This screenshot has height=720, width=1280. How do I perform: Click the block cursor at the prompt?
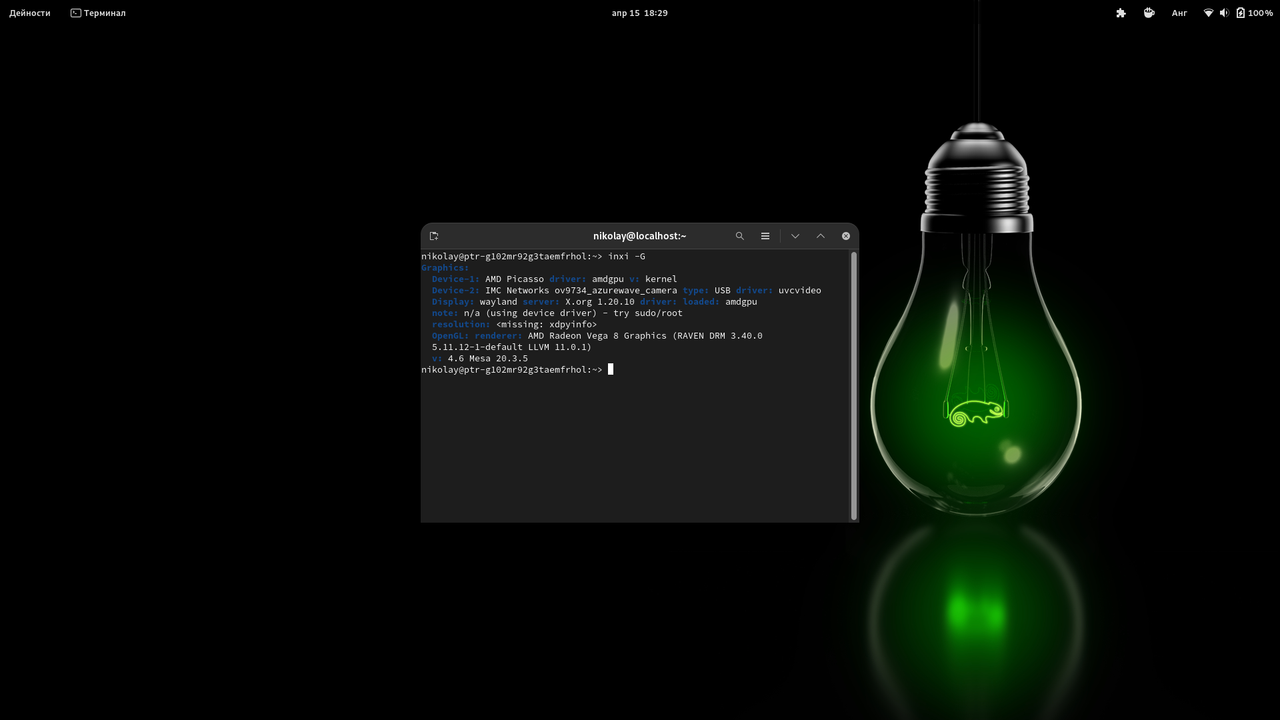pyautogui.click(x=611, y=369)
